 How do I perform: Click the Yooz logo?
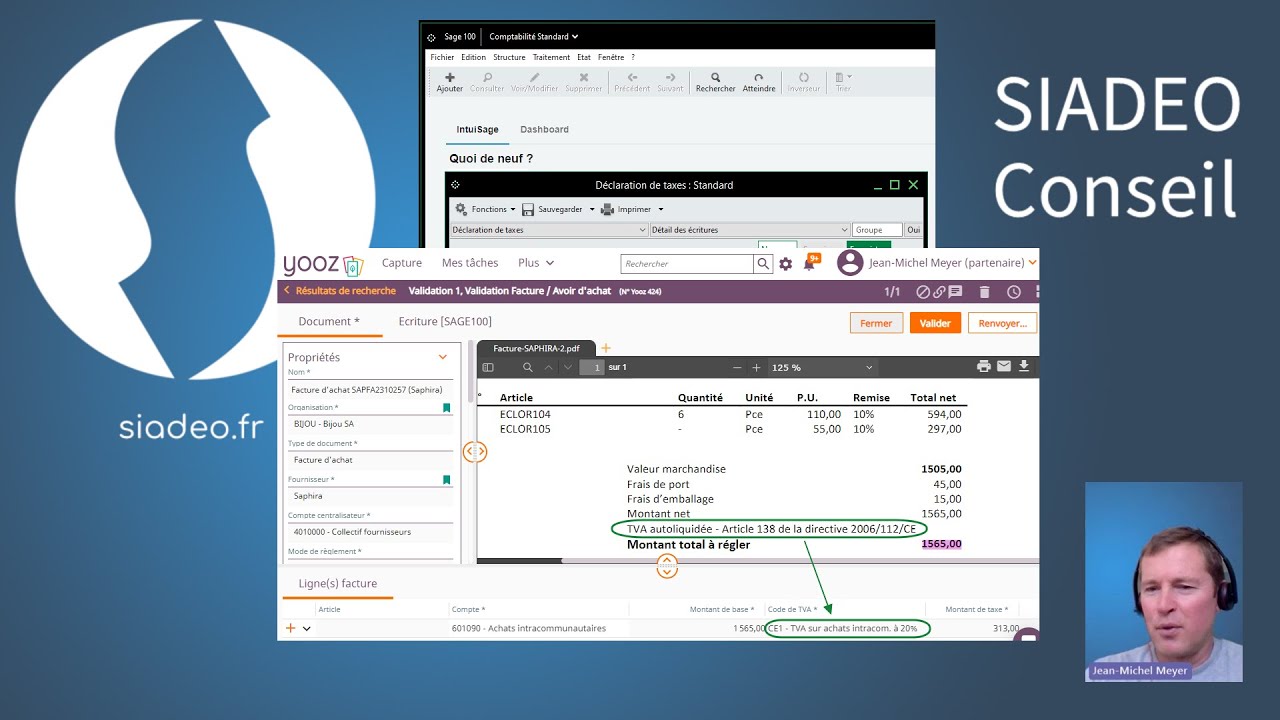tap(322, 264)
